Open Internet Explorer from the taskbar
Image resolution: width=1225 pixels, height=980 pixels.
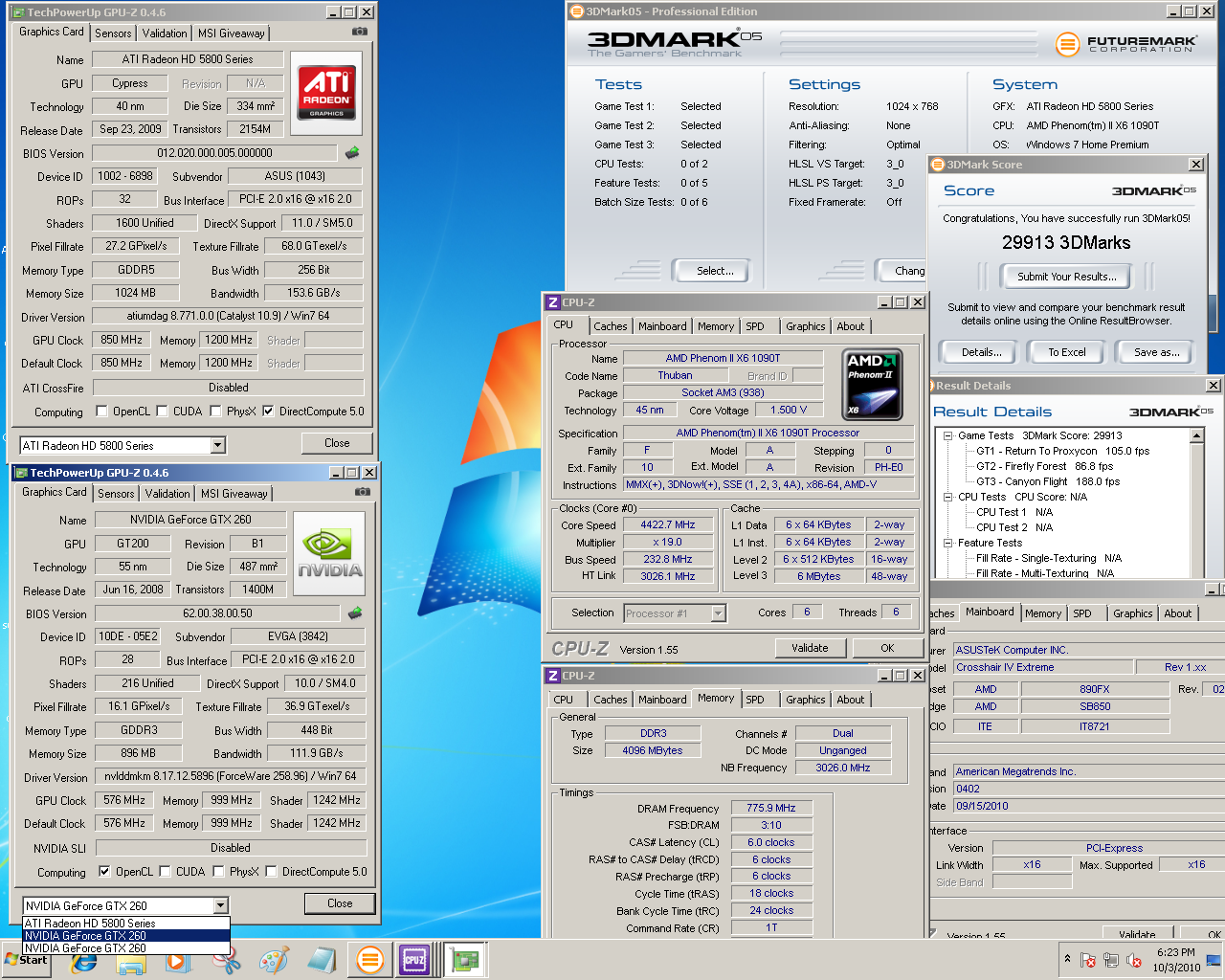tap(84, 961)
